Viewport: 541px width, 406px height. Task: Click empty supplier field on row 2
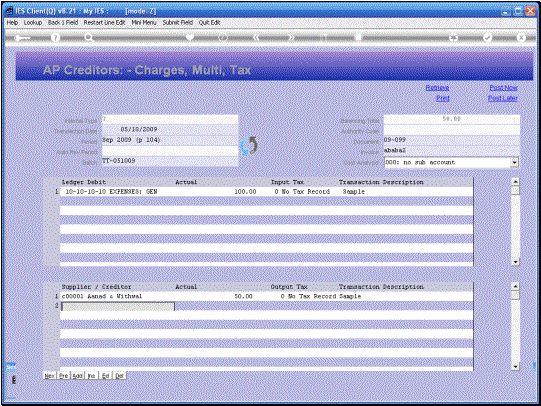click(118, 306)
